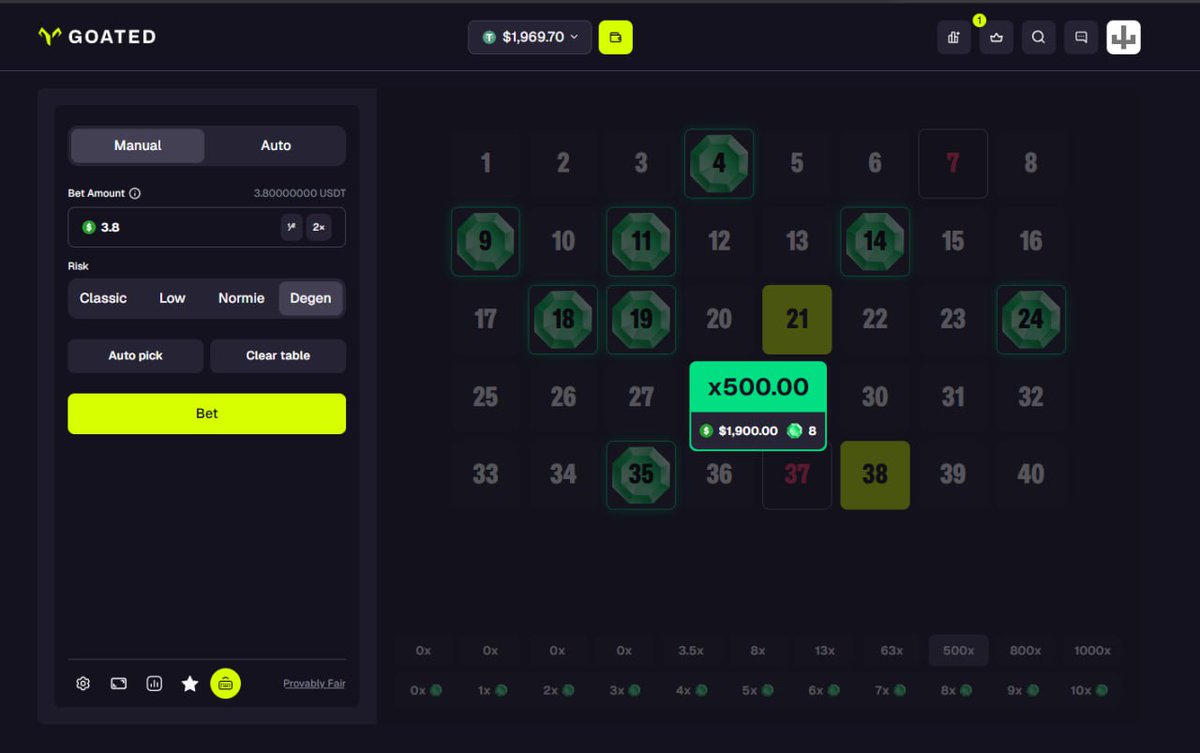Double the bet with 2× button
The width and height of the screenshot is (1200, 753).
pyautogui.click(x=319, y=227)
